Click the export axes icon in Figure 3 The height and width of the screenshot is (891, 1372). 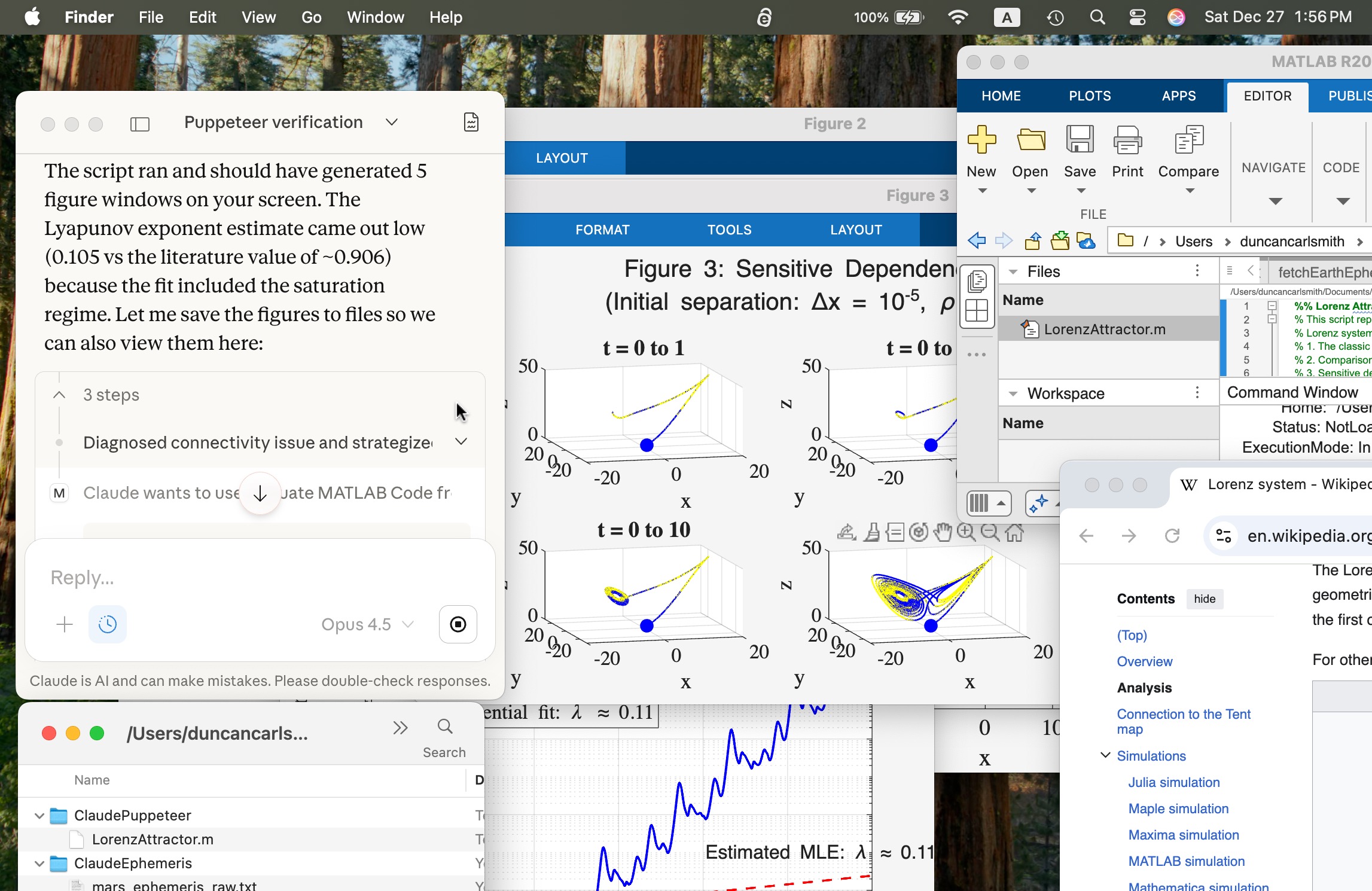pos(846,532)
